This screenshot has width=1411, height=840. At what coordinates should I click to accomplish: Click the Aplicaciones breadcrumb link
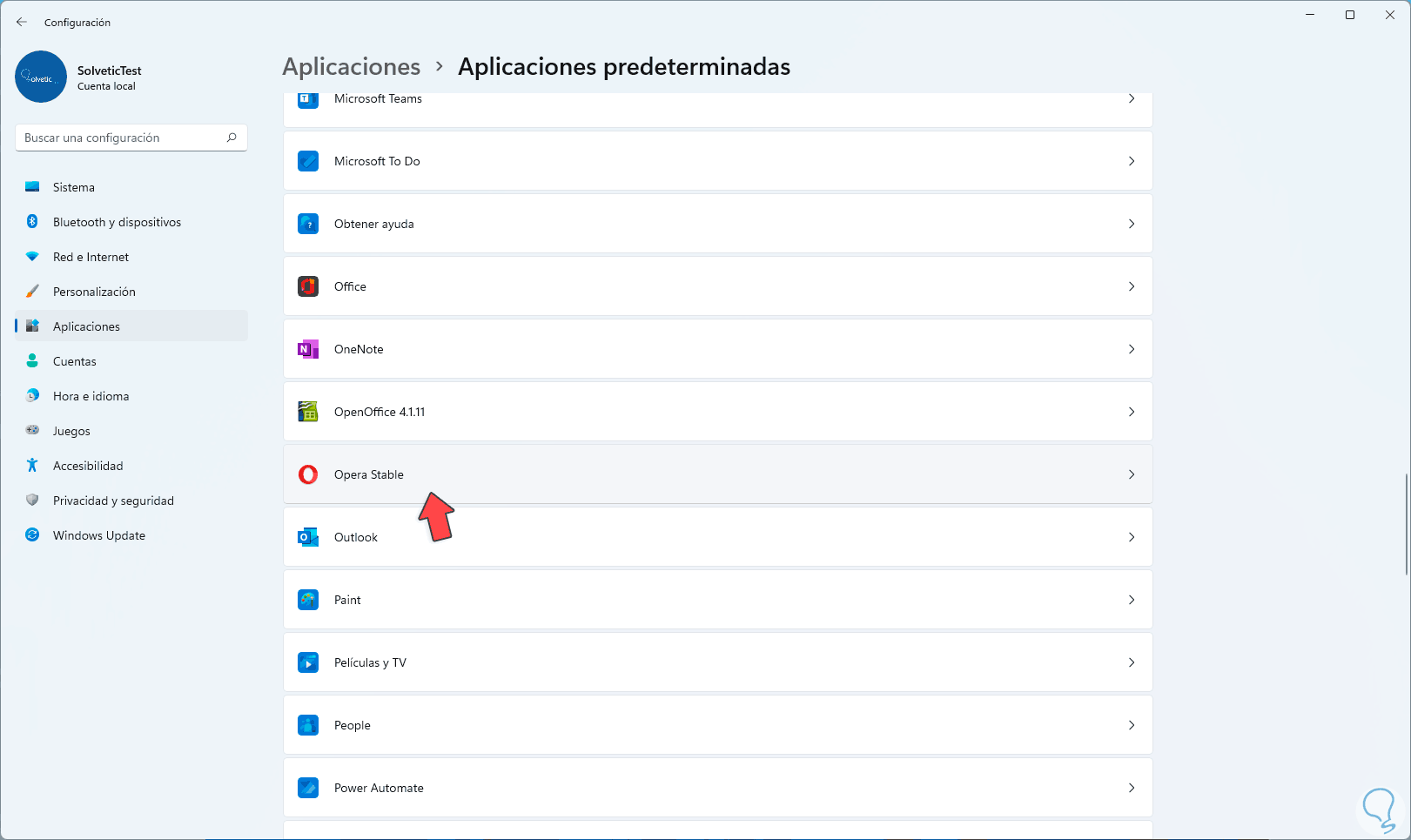click(352, 67)
